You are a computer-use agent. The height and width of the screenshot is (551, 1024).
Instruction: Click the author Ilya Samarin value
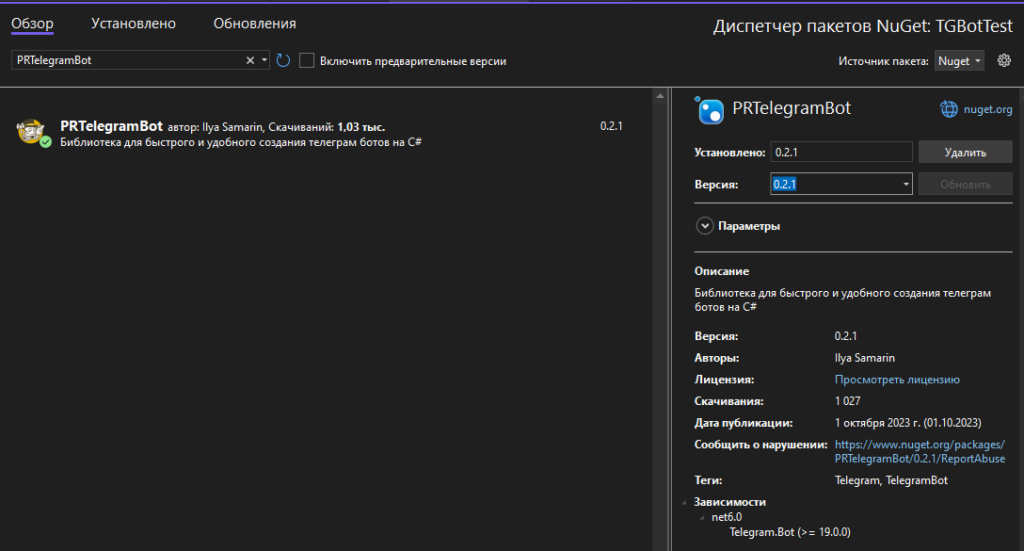point(865,358)
